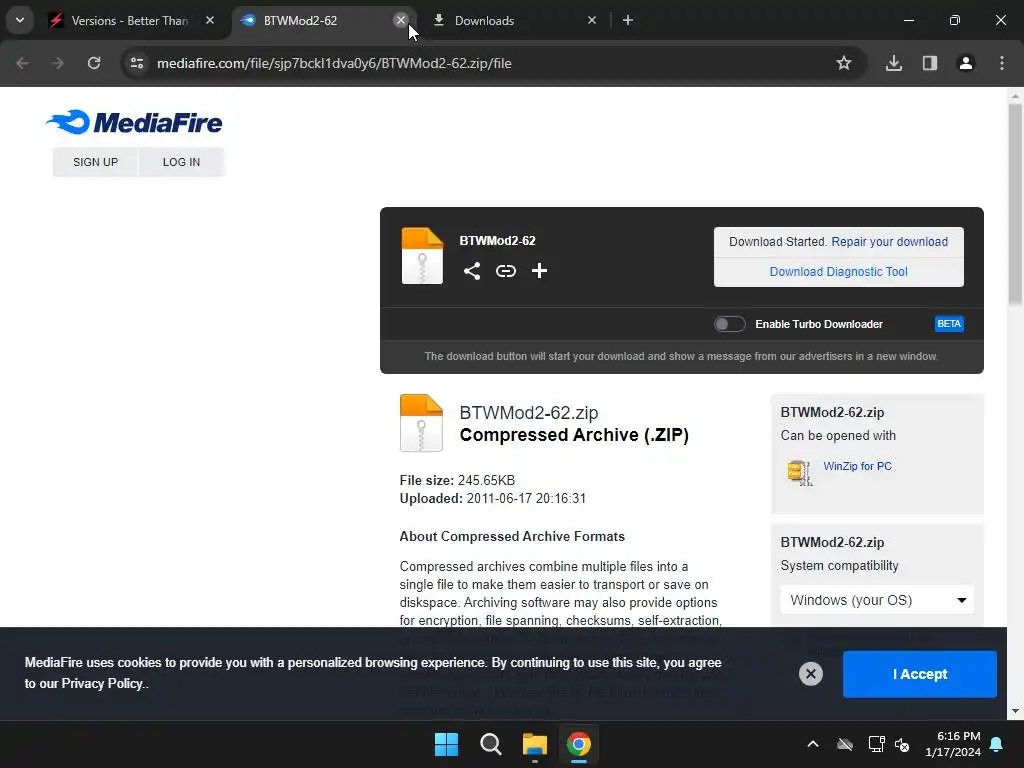This screenshot has width=1024, height=768.
Task: Click the BETA badge
Action: pyautogui.click(x=949, y=324)
